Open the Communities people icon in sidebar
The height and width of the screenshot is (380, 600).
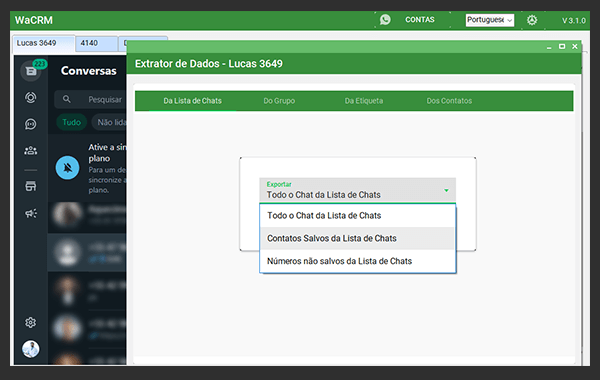click(31, 151)
